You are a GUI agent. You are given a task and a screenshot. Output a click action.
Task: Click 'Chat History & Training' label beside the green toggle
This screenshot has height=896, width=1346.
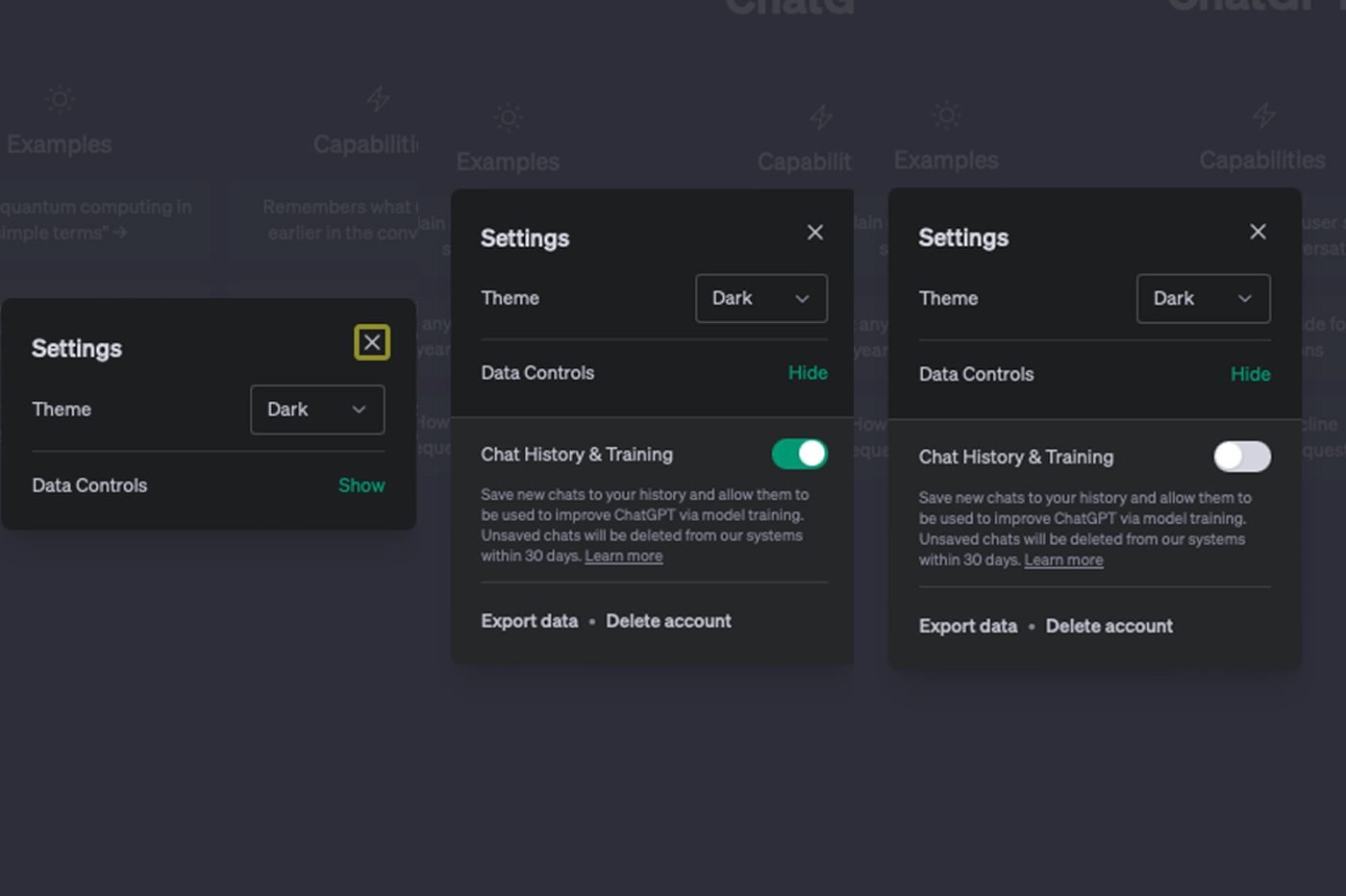(577, 454)
